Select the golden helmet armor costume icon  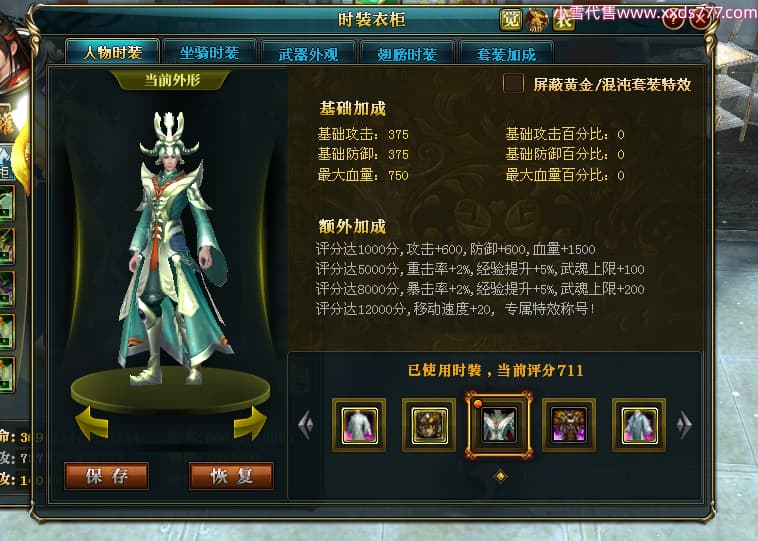click(429, 425)
